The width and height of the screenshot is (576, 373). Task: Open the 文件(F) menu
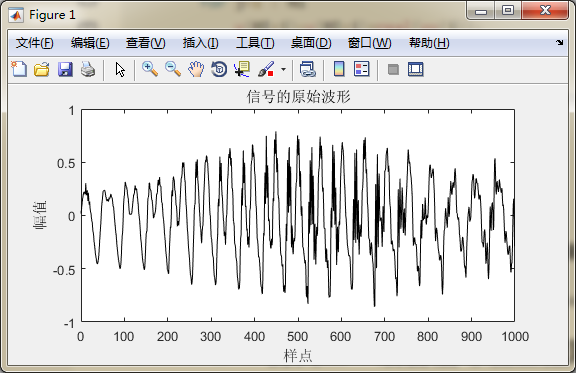click(35, 43)
